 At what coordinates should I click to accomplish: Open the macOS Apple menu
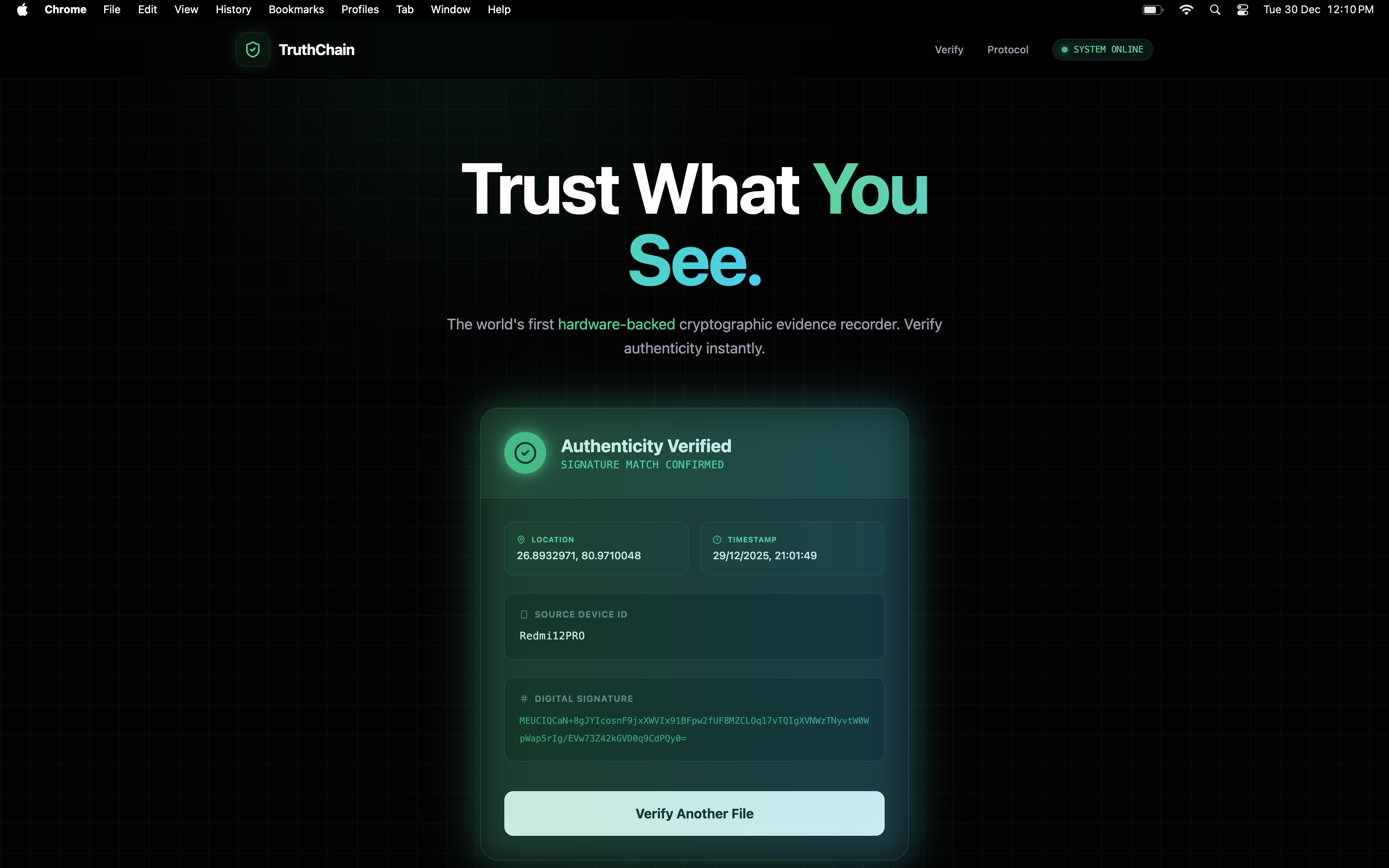22,10
